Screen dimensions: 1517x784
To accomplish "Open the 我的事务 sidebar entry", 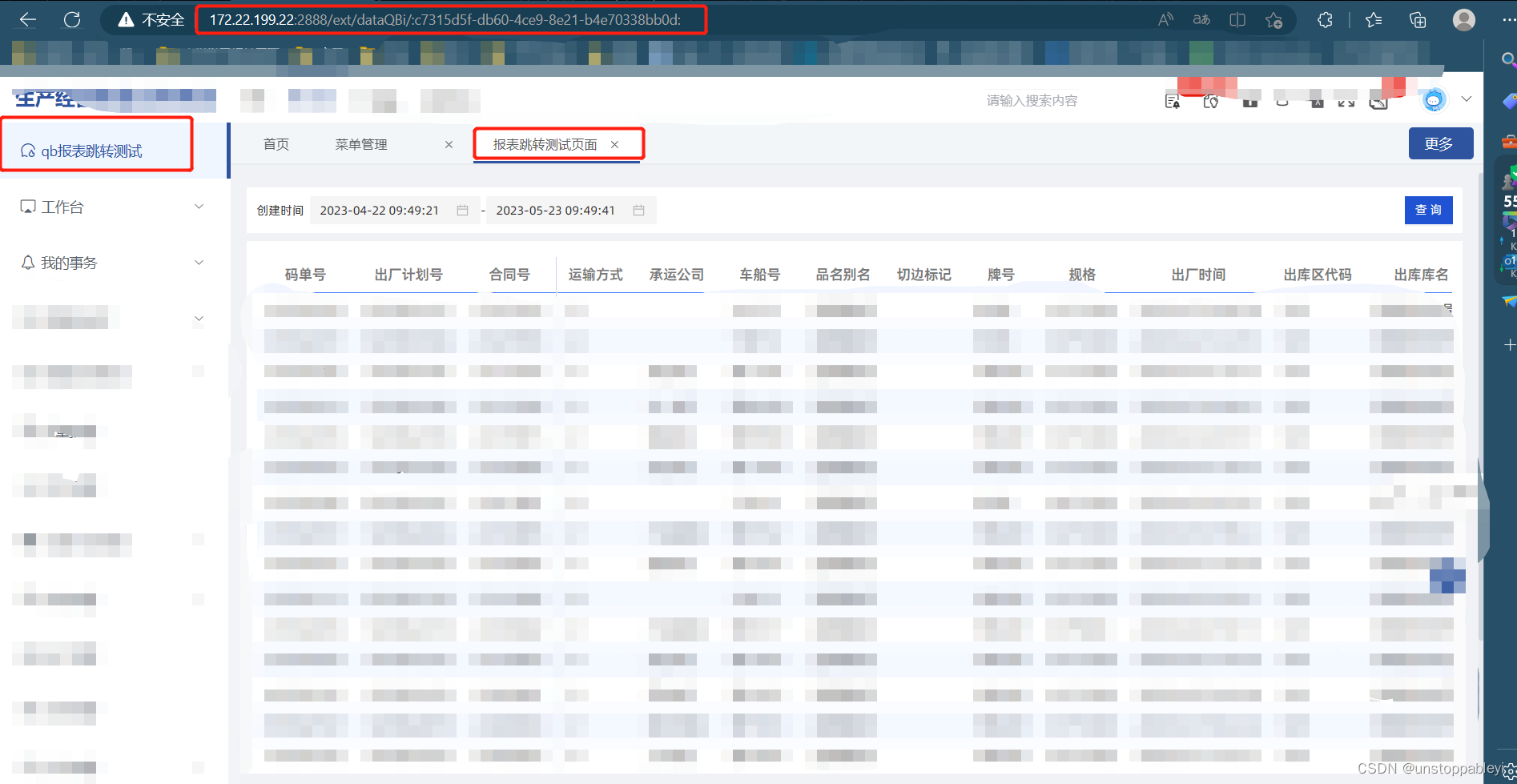I will [69, 263].
